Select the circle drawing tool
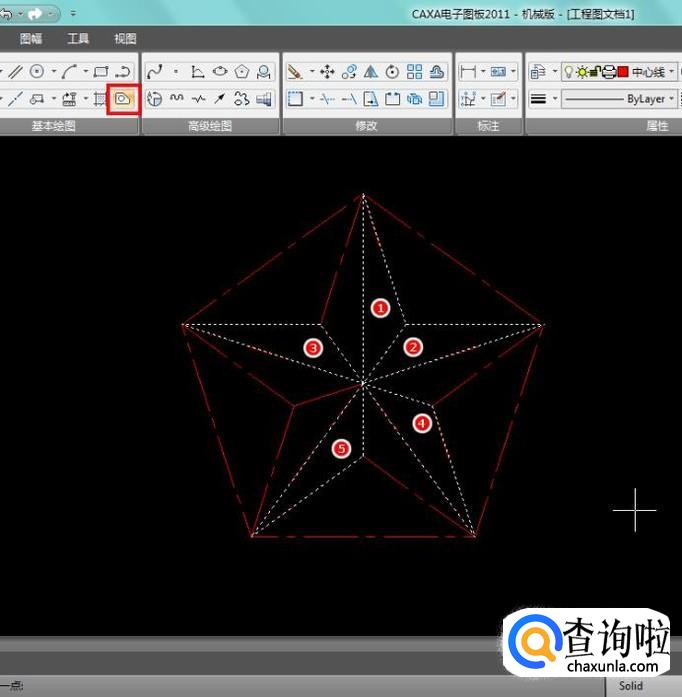Screen dimensions: 682x697 click(x=37, y=72)
